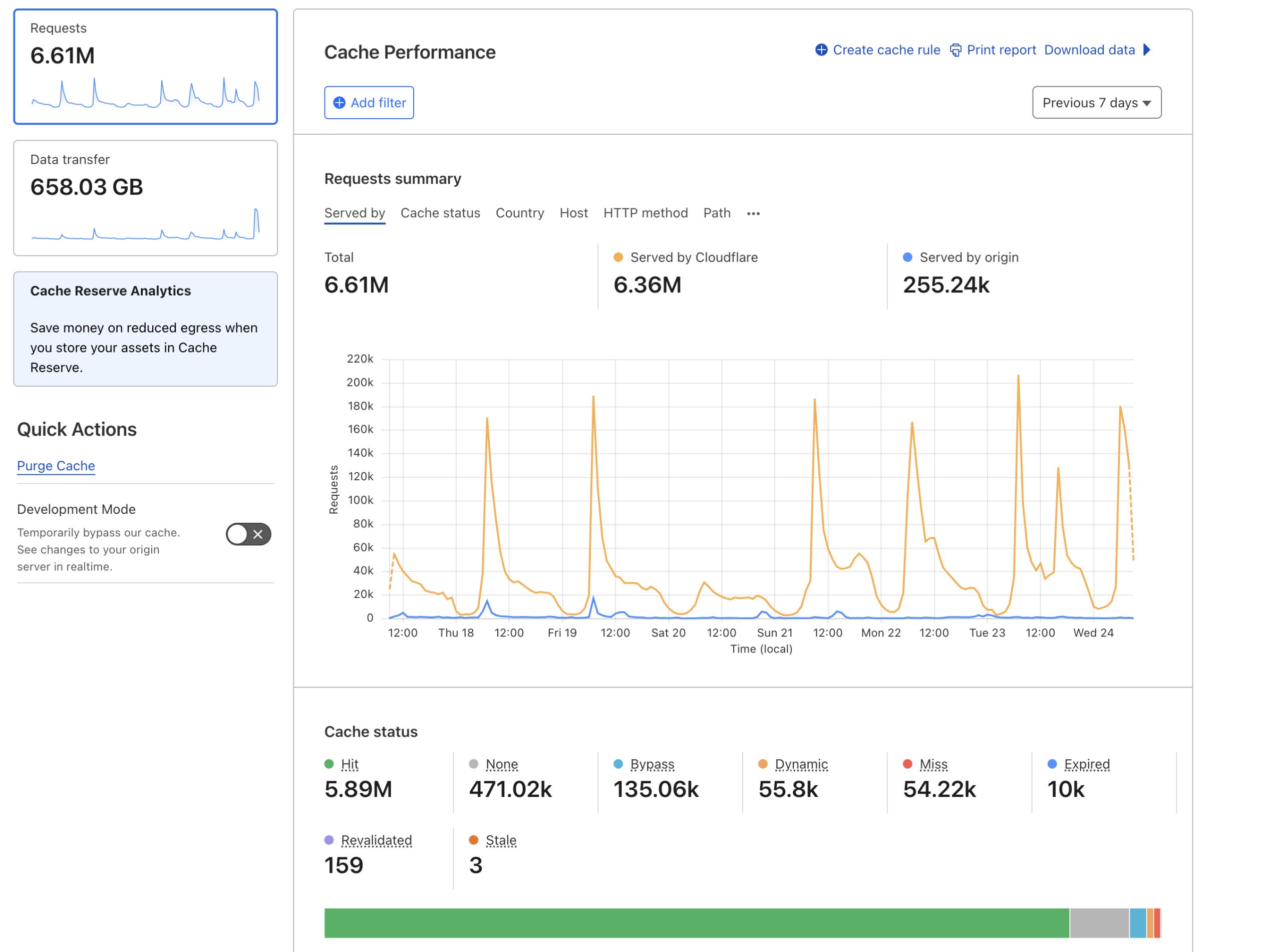The height and width of the screenshot is (952, 1282).
Task: Open the three-dot more tabs menu
Action: click(x=754, y=214)
